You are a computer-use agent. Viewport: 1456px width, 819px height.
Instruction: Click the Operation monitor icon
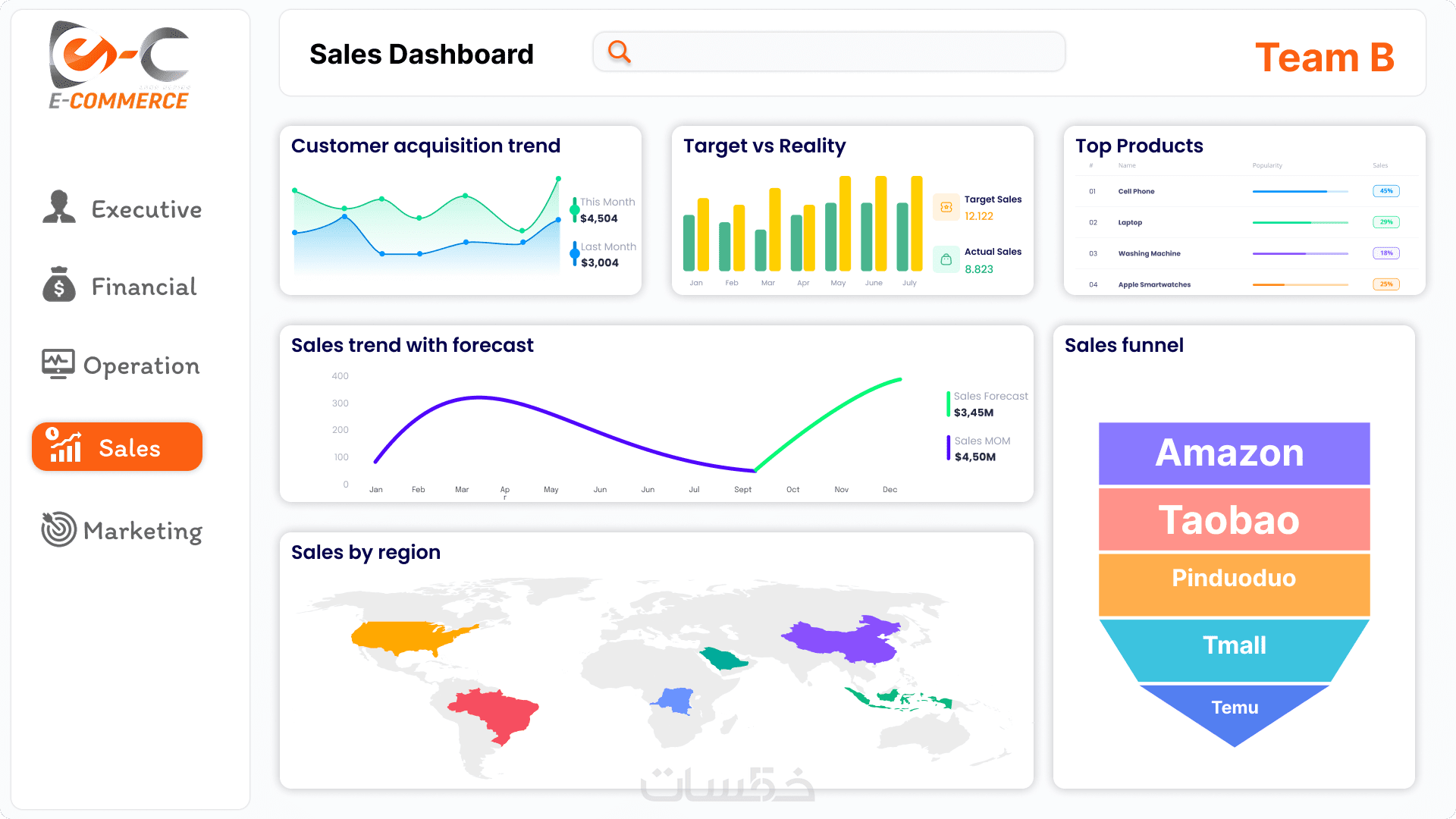[58, 364]
